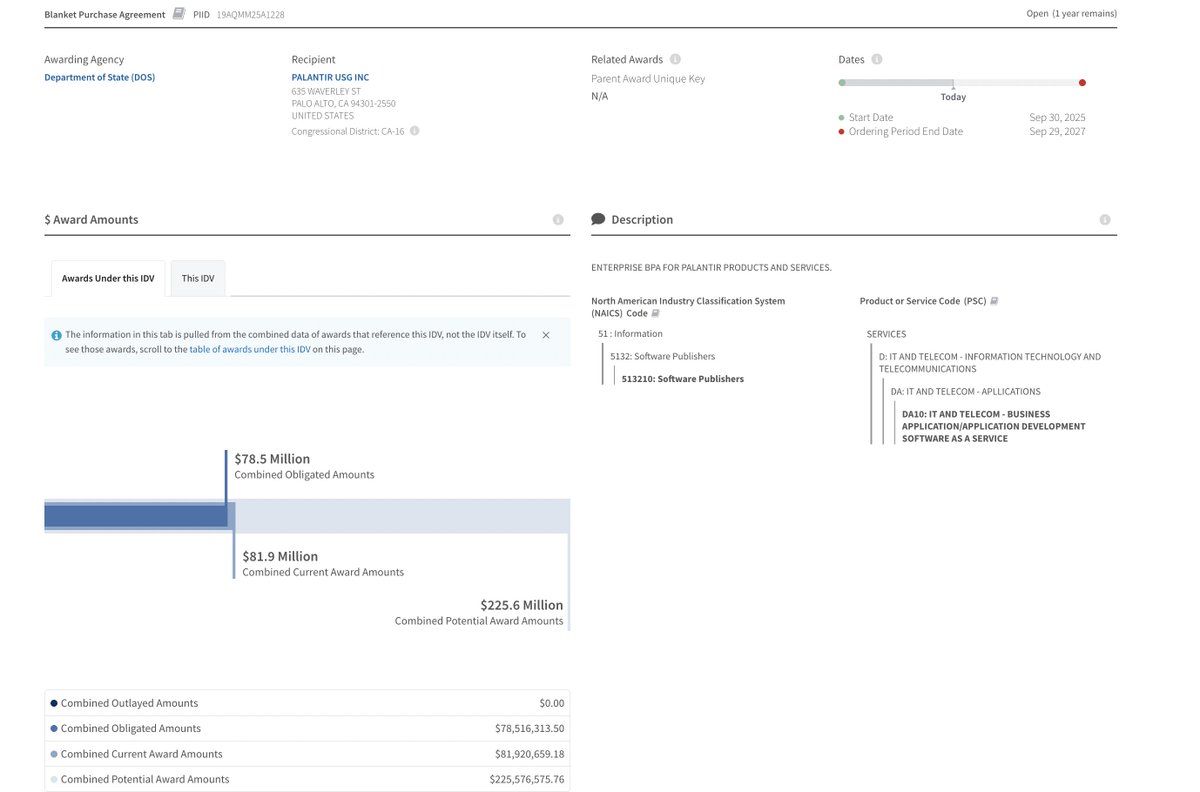
Task: Click the $81,920,659.18 table value
Action: point(529,754)
